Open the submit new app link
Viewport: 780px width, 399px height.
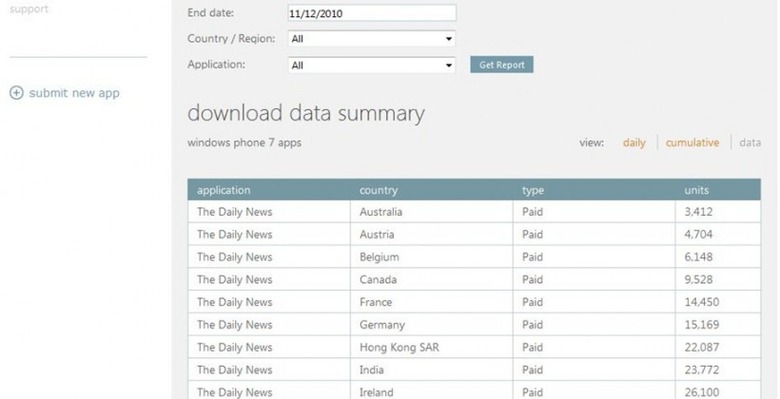click(74, 93)
